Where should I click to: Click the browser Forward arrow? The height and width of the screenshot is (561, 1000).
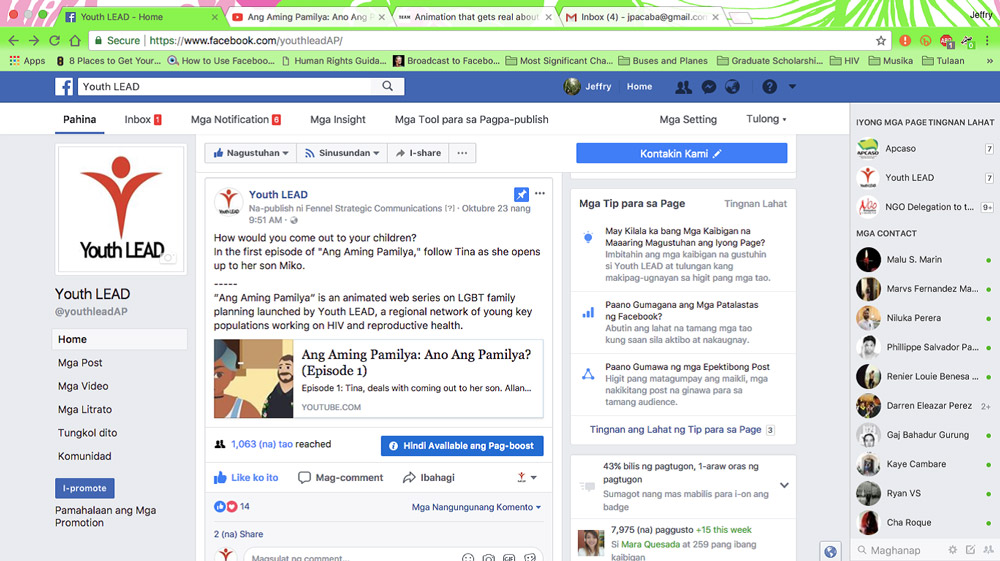(x=34, y=41)
